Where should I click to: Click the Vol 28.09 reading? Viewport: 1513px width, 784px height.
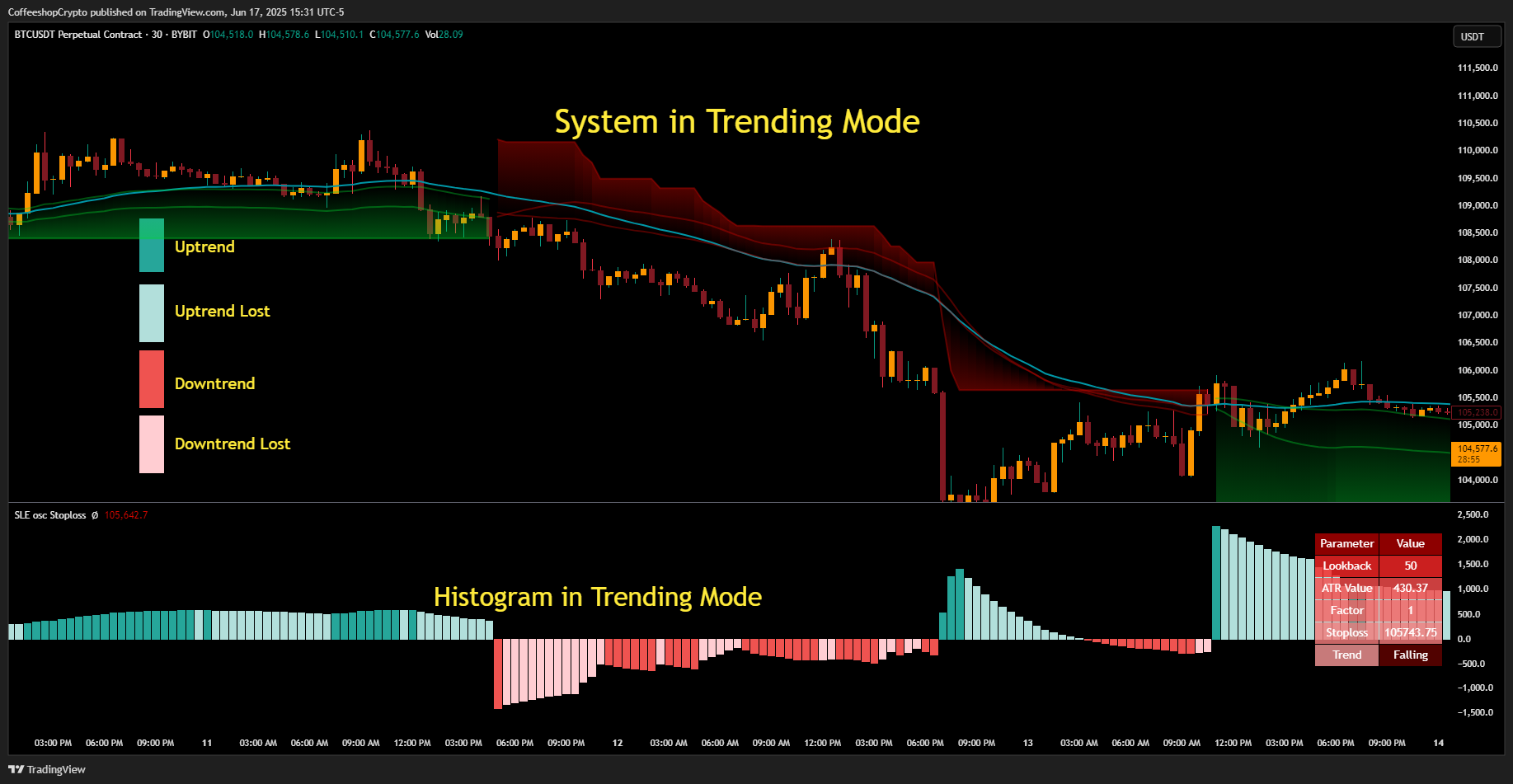click(444, 35)
